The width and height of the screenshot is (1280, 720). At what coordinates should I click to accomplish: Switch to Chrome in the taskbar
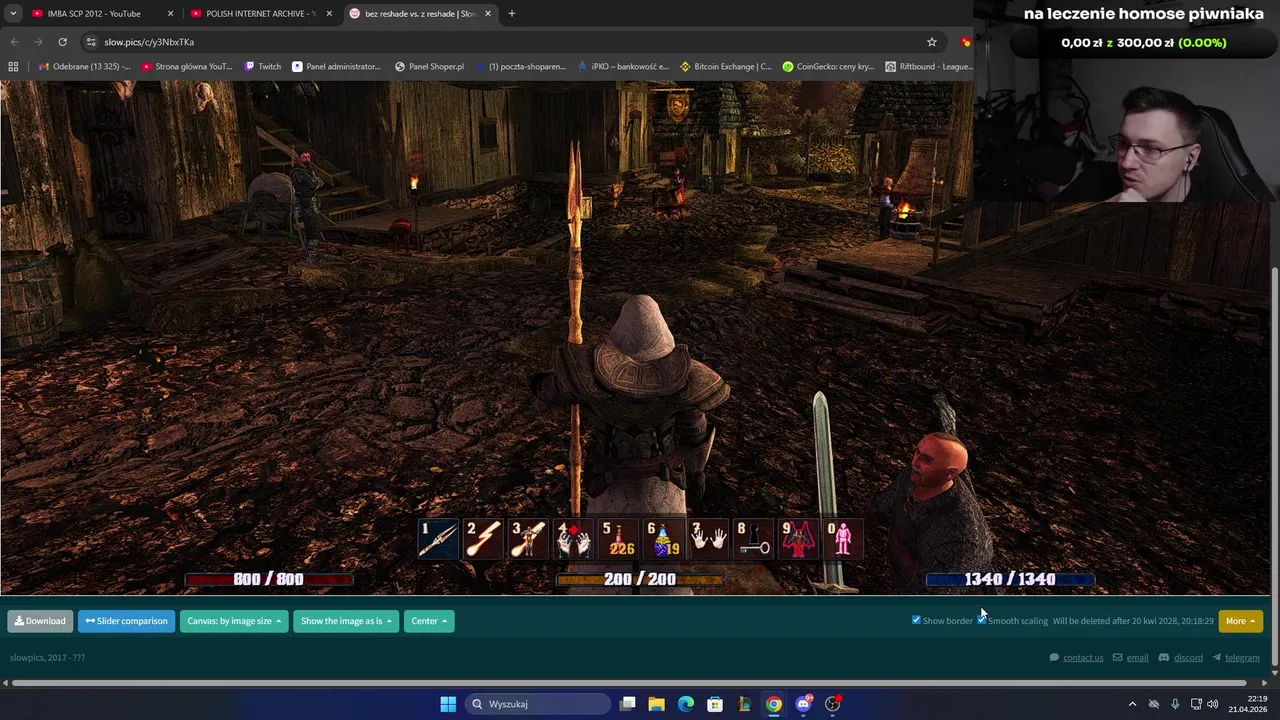point(774,704)
